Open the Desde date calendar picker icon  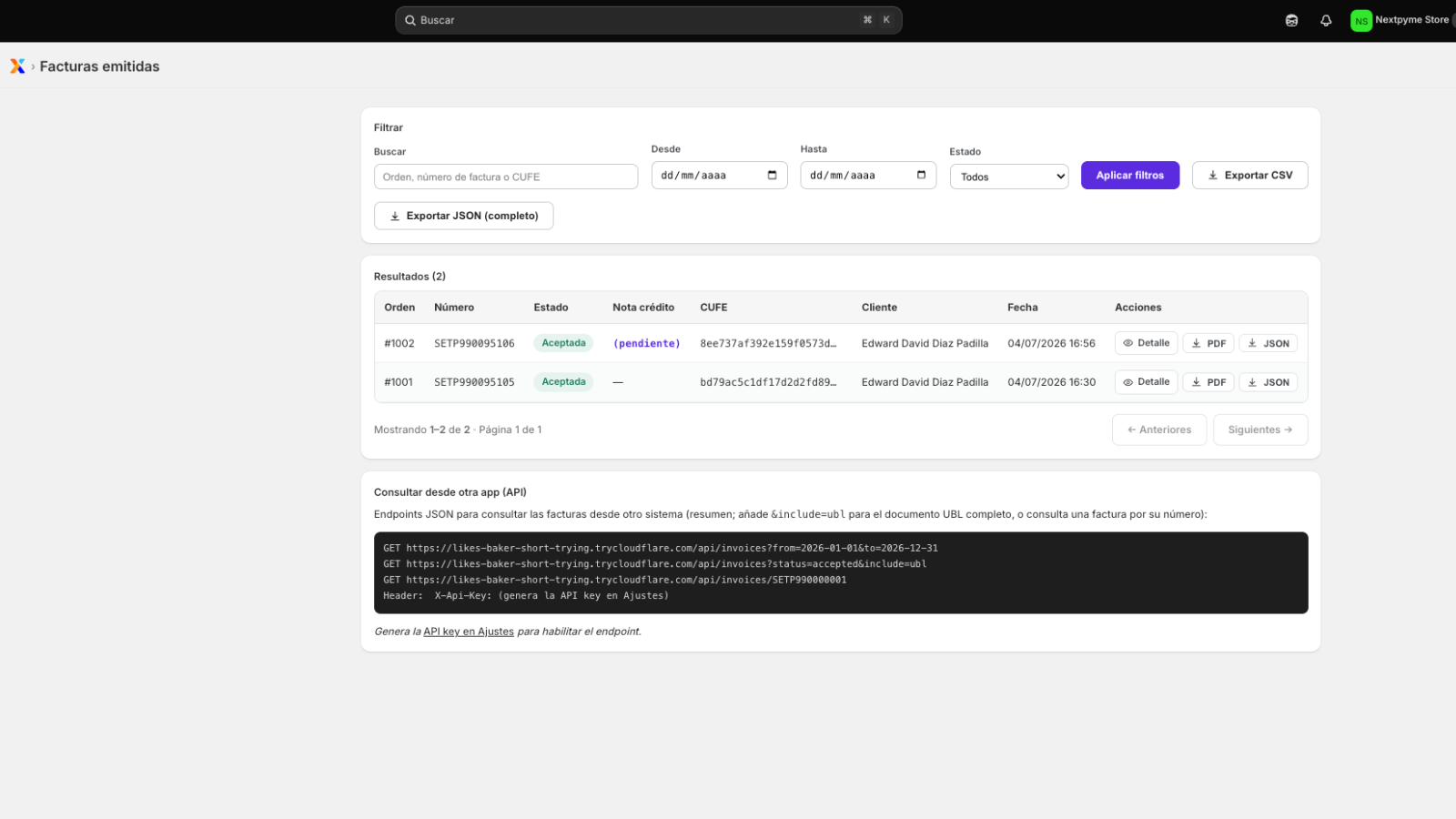click(772, 175)
